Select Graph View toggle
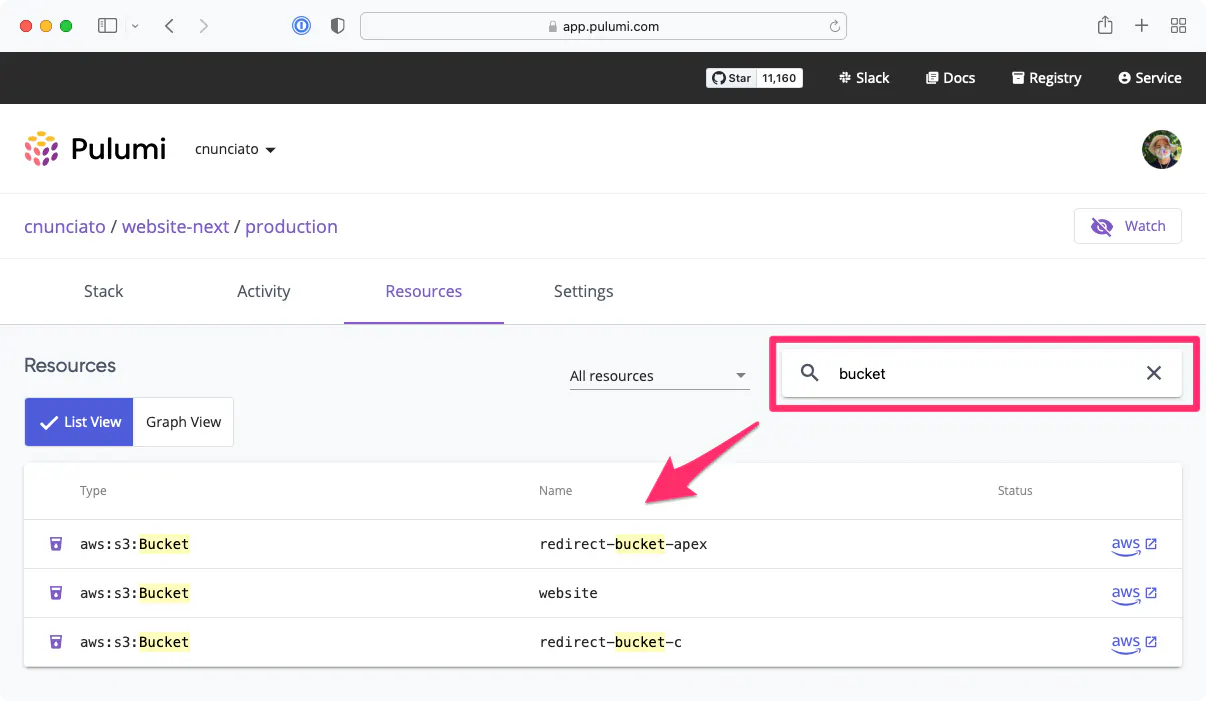 183,422
